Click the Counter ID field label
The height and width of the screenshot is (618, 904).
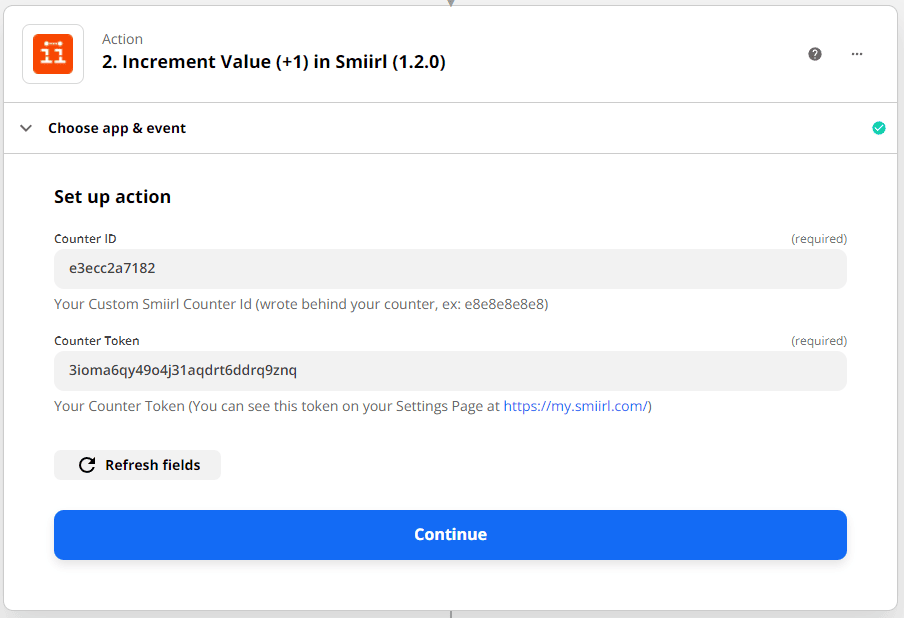pyautogui.click(x=85, y=239)
